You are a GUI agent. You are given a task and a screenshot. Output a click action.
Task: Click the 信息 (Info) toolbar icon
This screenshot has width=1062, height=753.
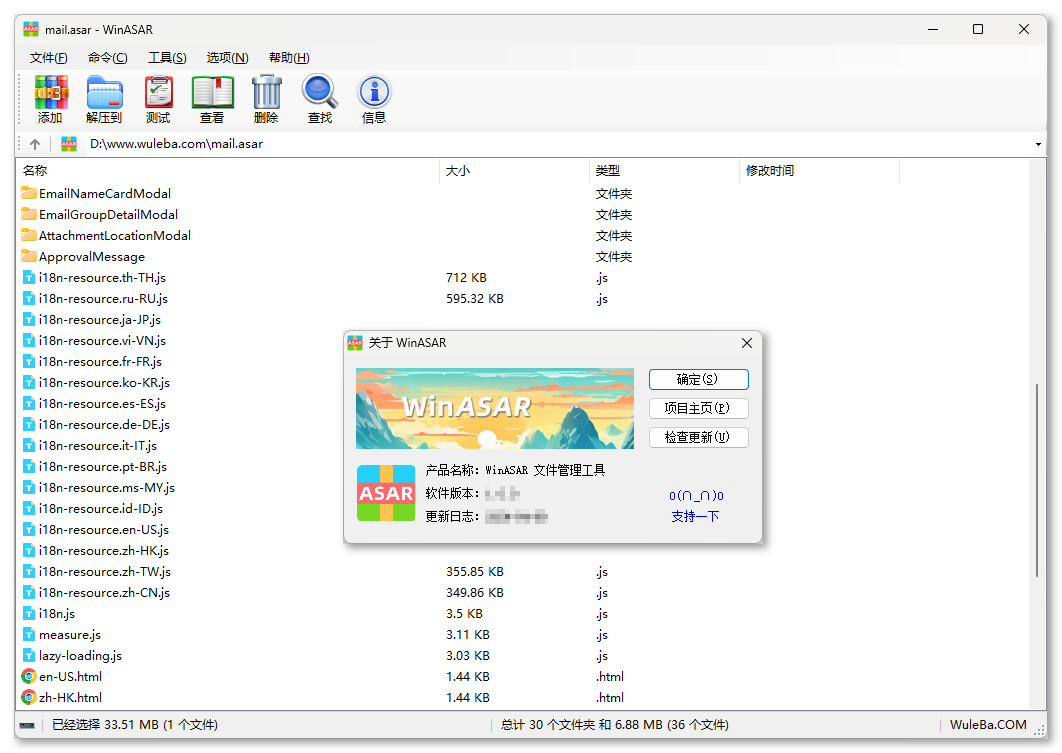(373, 98)
